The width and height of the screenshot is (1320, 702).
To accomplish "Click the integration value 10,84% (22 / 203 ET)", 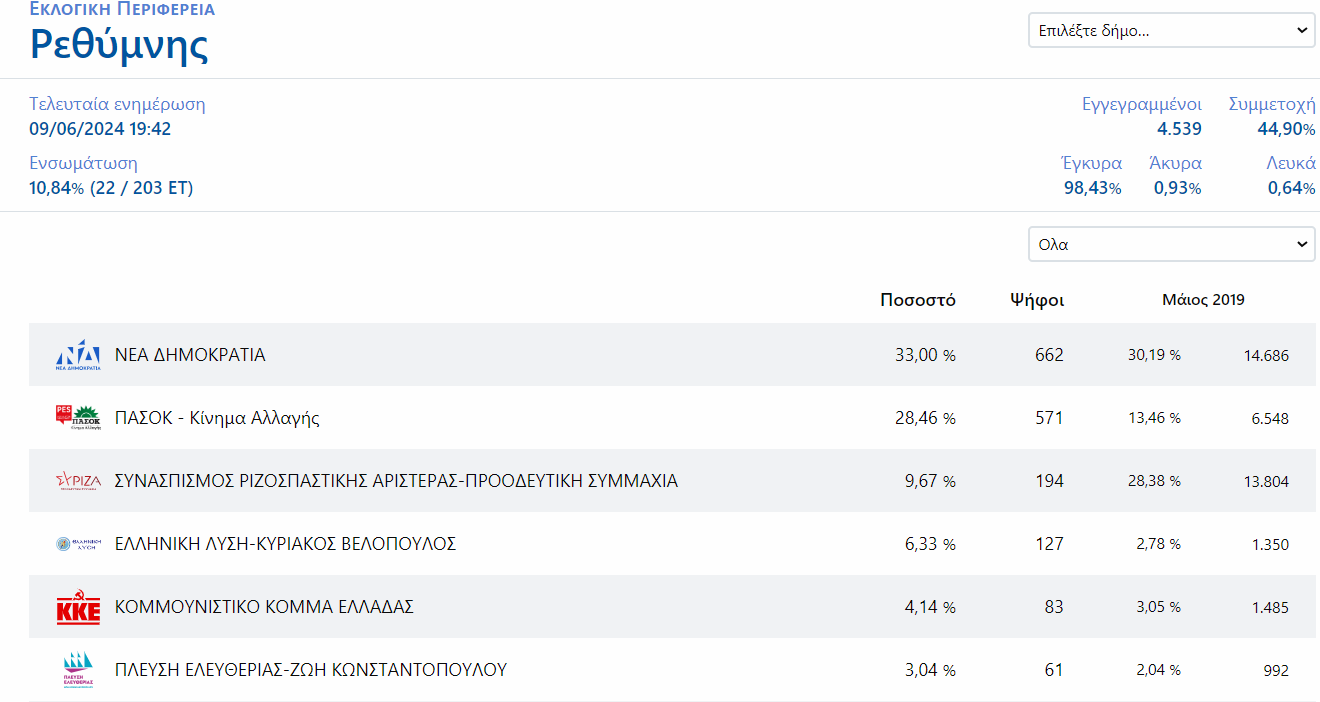I will [111, 188].
